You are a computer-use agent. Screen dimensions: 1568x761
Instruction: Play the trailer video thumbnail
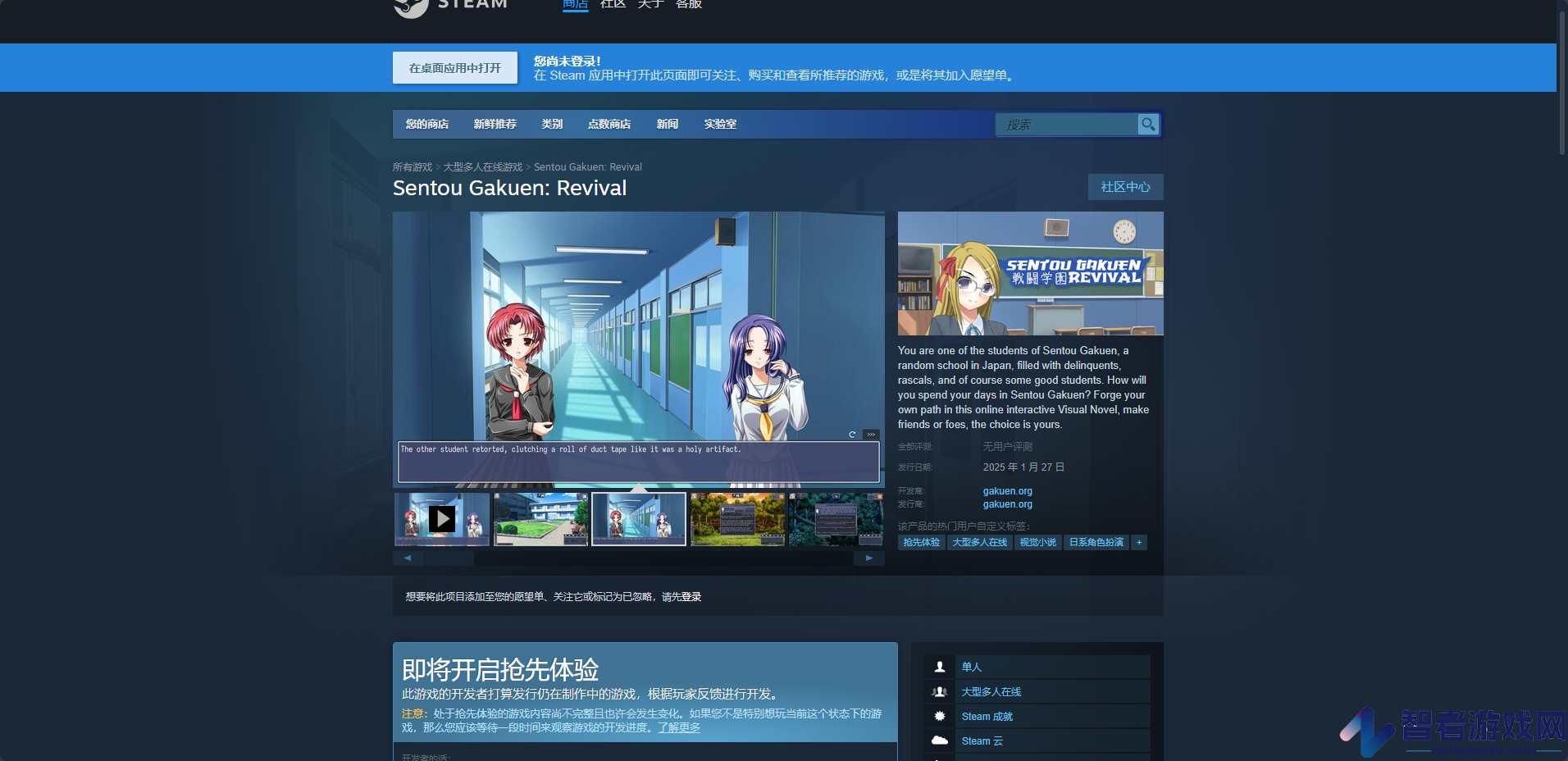pyautogui.click(x=442, y=519)
